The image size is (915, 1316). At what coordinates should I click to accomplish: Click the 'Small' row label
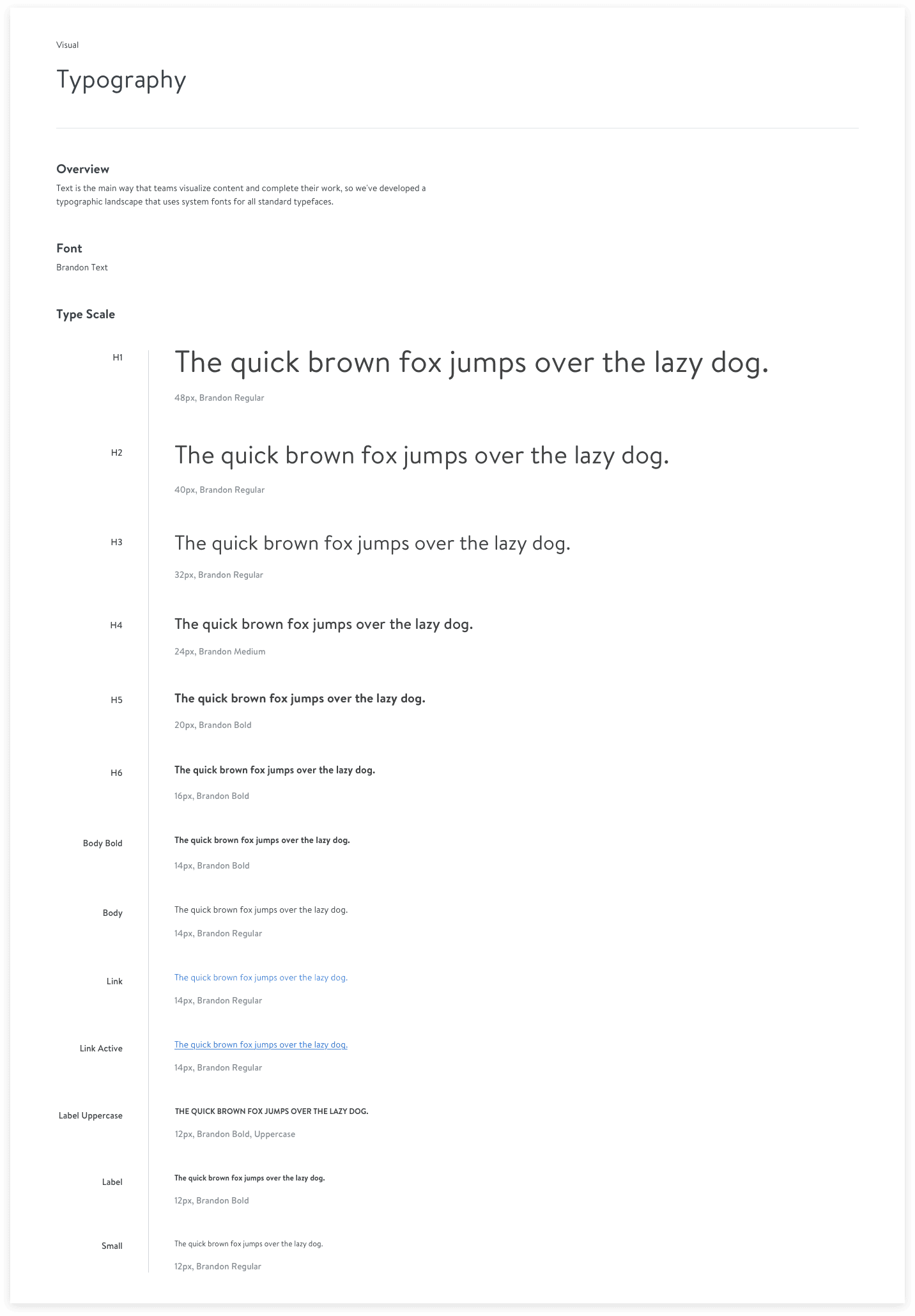point(112,1246)
